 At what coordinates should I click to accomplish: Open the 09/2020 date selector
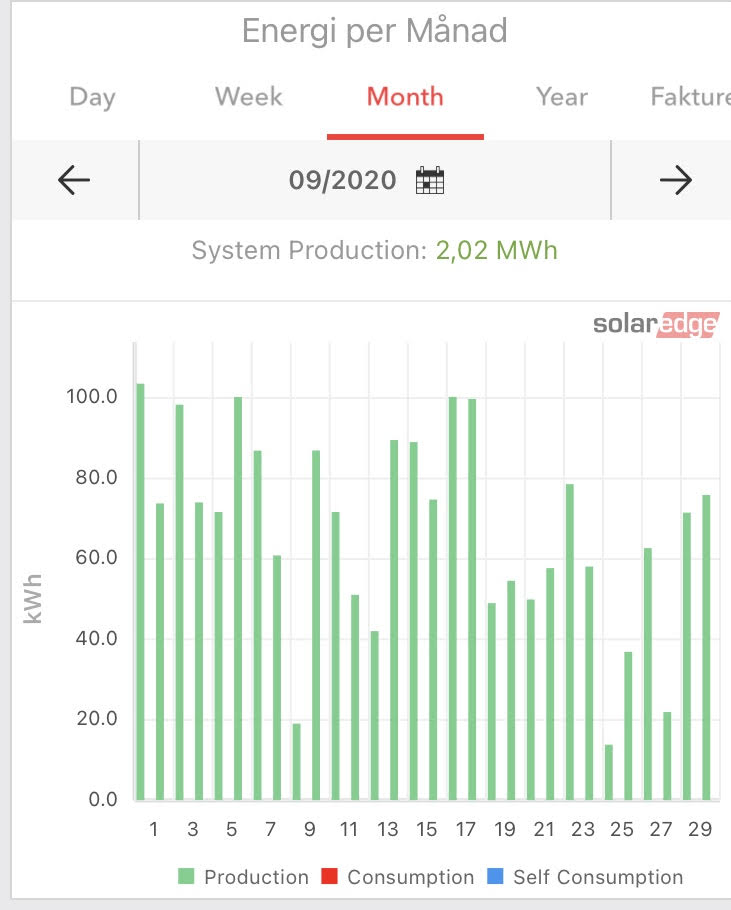point(343,181)
